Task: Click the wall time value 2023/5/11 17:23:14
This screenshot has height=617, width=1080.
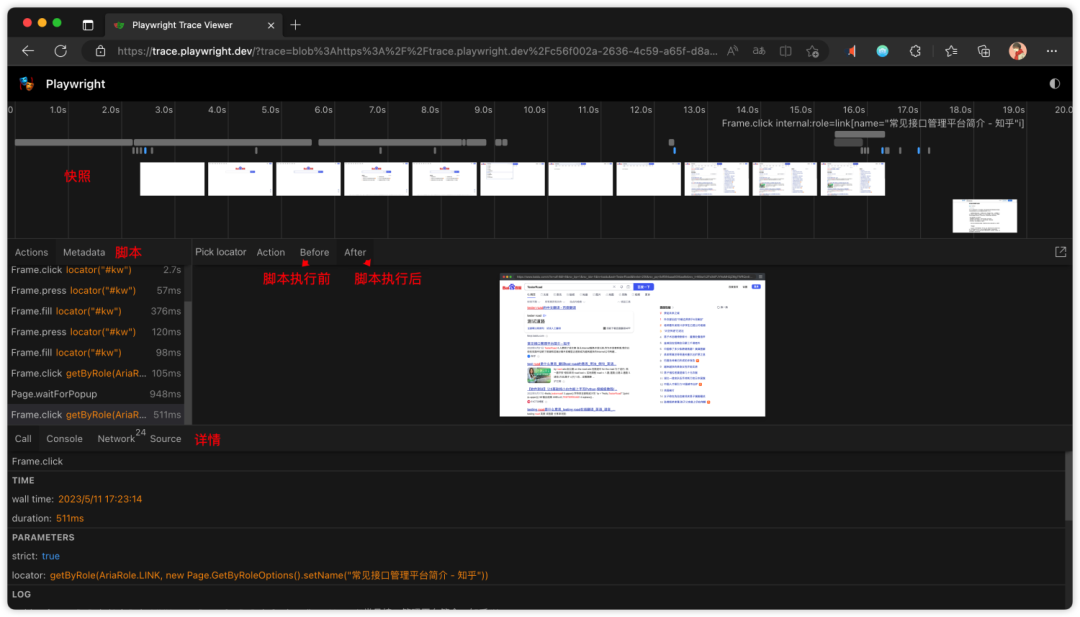Action: [x=100, y=499]
